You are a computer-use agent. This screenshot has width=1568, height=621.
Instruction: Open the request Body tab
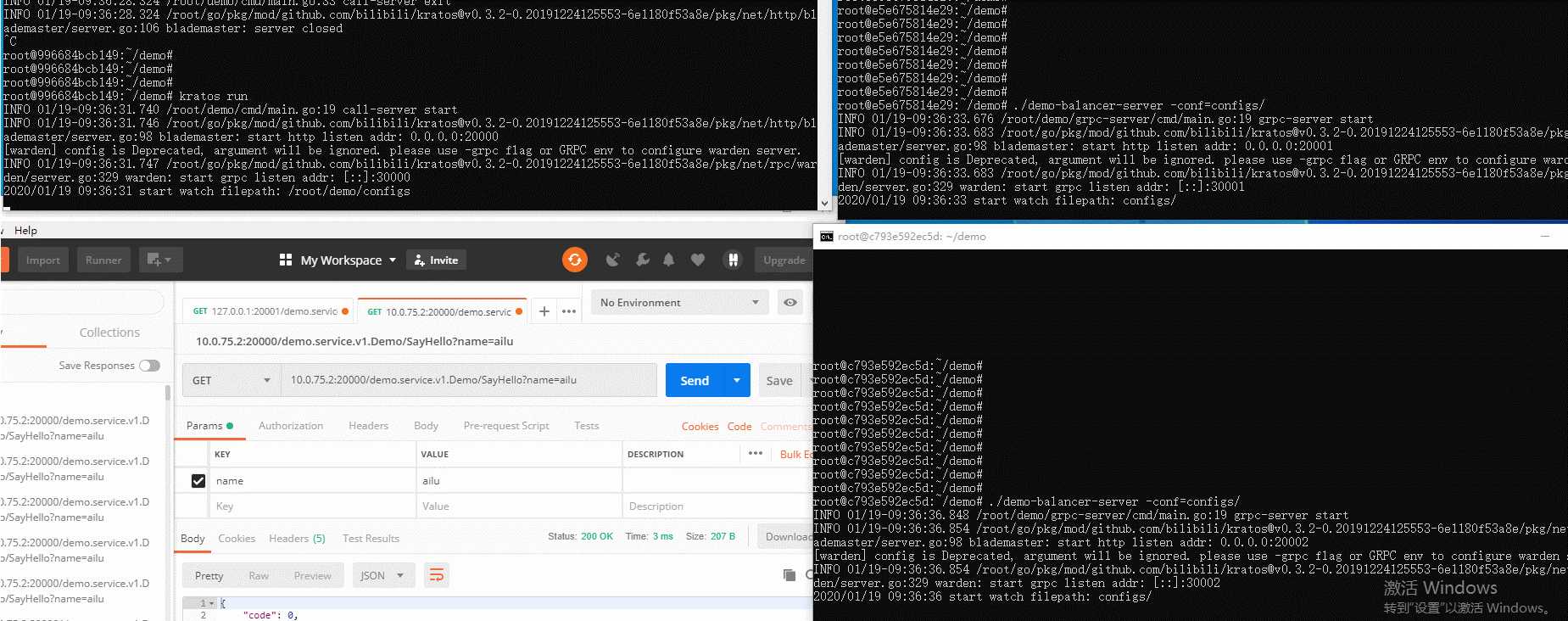tap(426, 426)
